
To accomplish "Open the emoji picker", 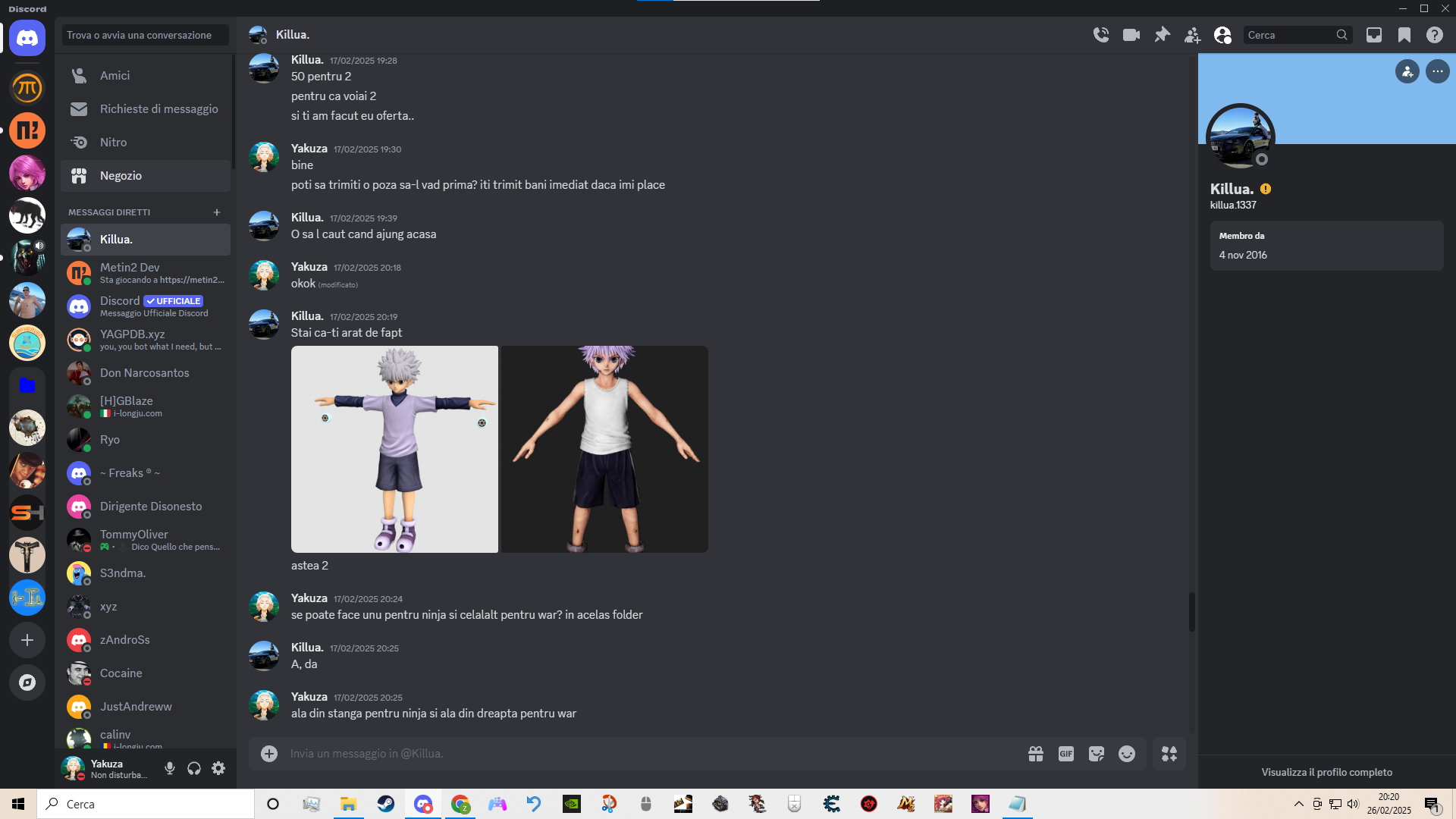I will click(x=1127, y=754).
